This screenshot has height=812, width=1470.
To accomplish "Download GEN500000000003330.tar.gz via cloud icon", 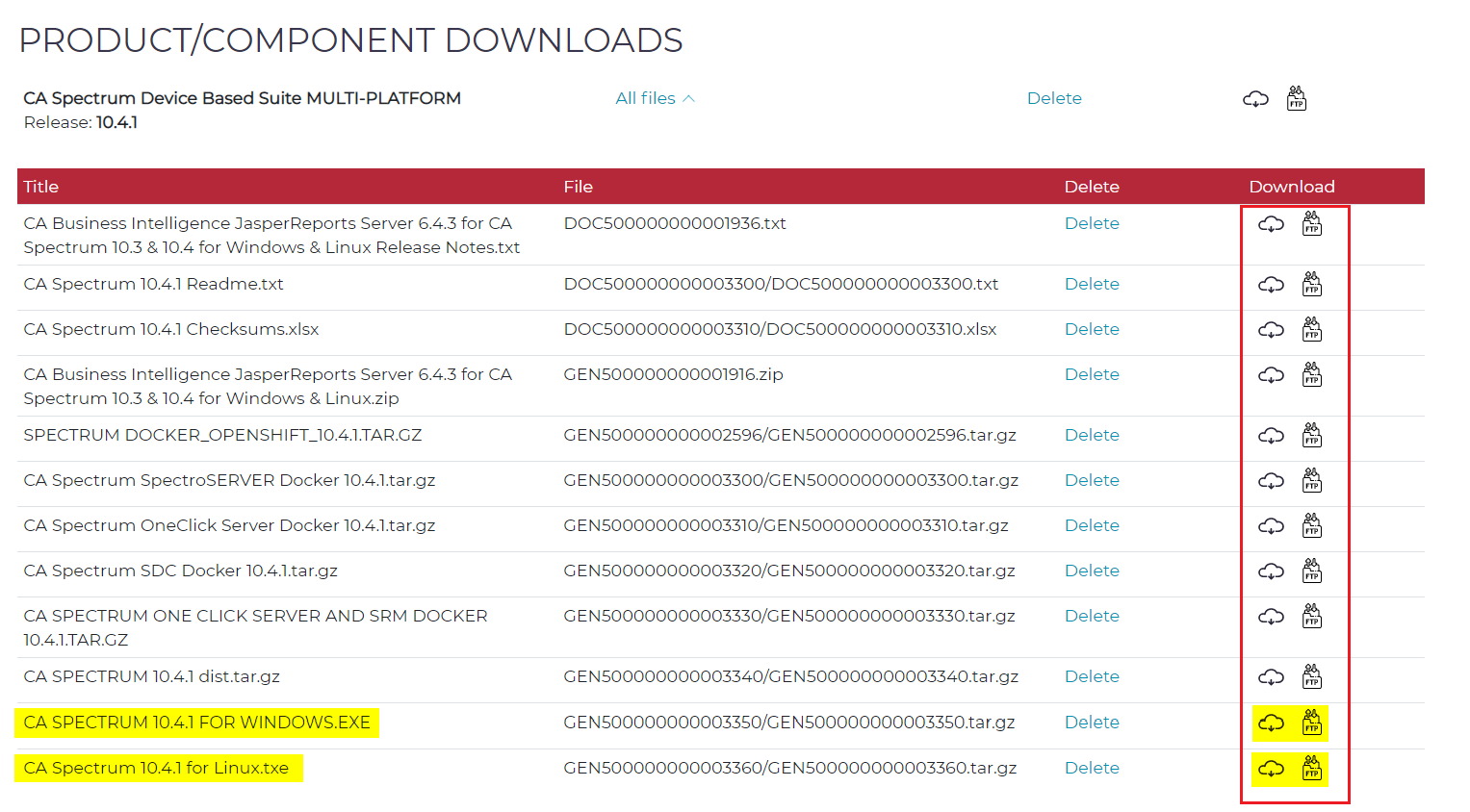I will pos(1271,617).
